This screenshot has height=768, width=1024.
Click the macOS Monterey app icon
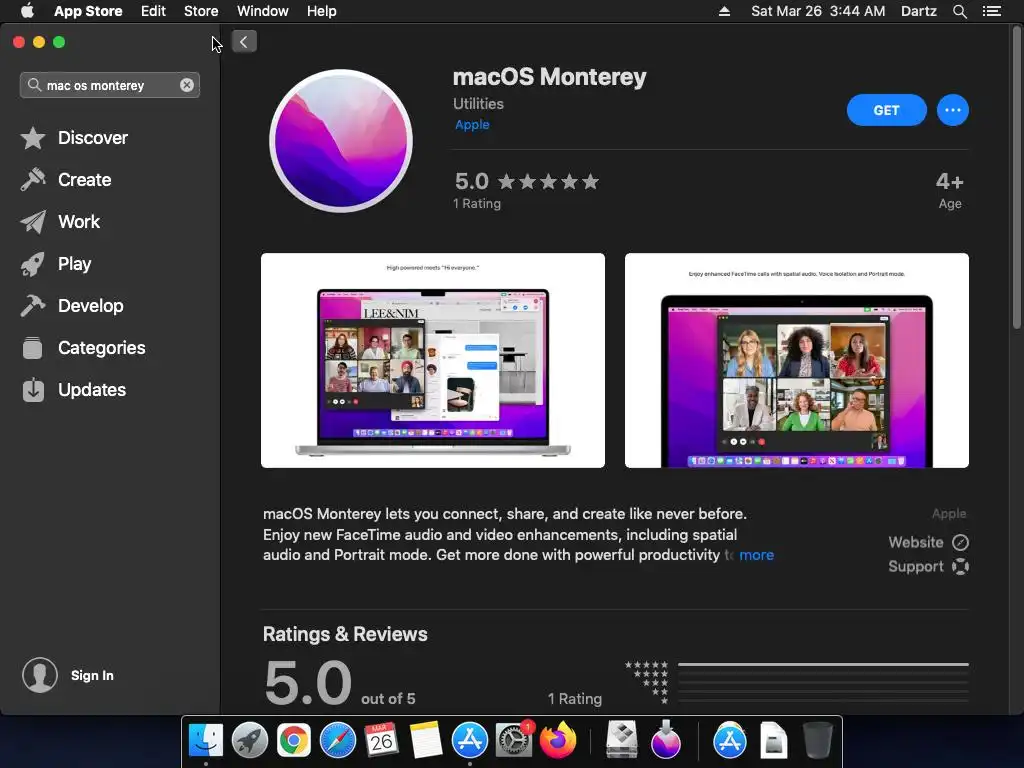click(341, 140)
